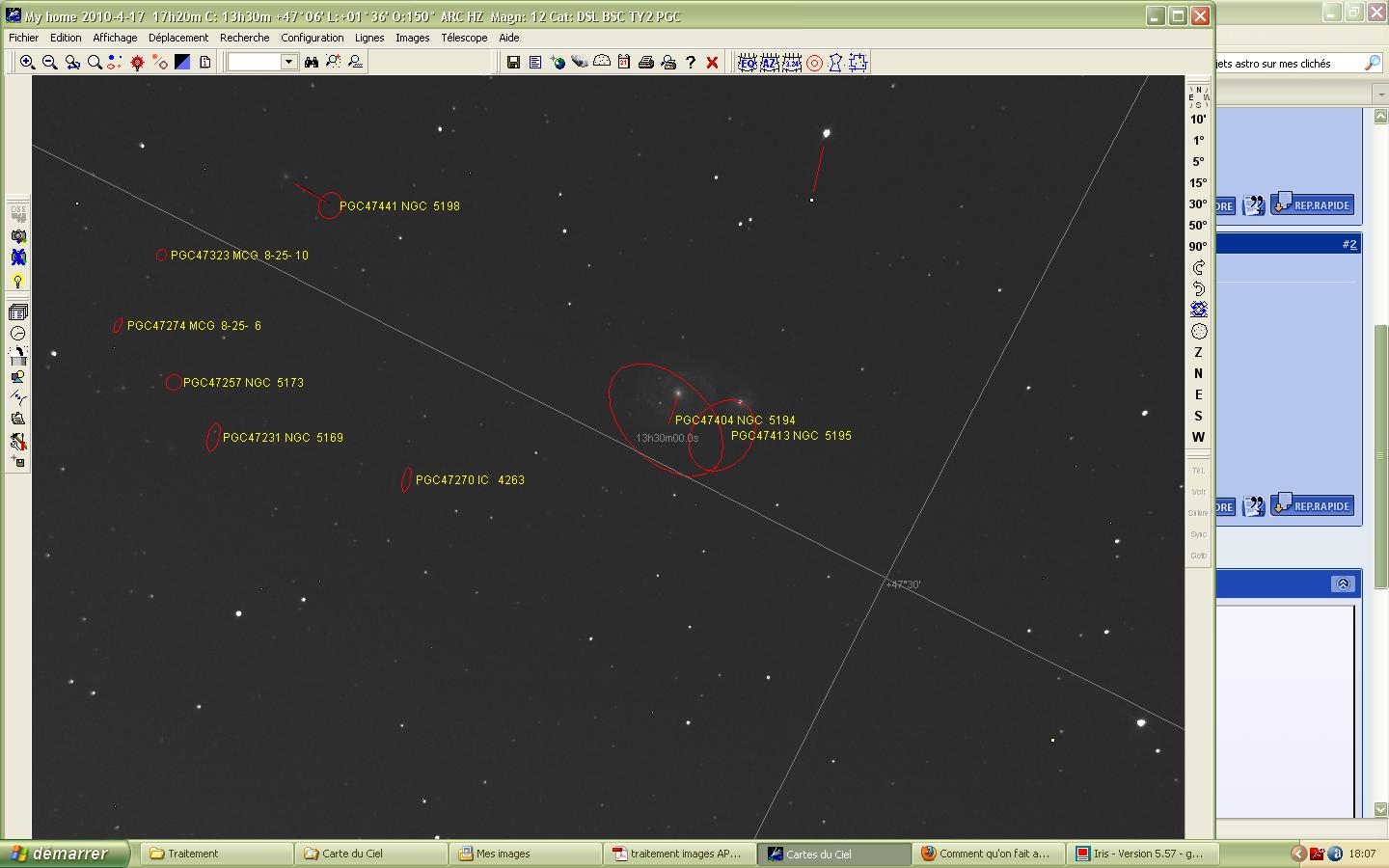The height and width of the screenshot is (868, 1389).
Task: Switch to EQ equatorial coordinates
Action: [x=748, y=63]
